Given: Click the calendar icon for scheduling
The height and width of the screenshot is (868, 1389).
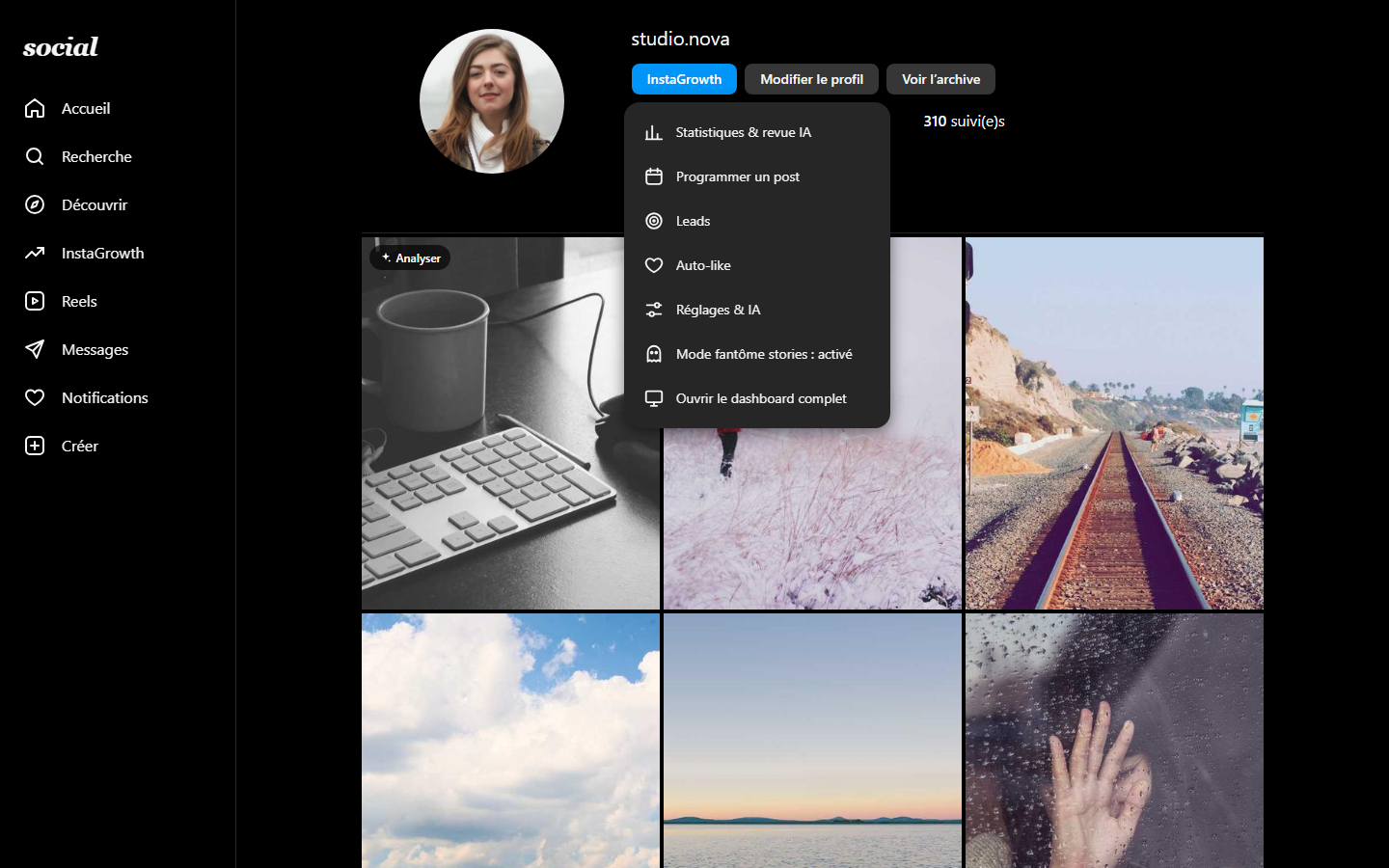Looking at the screenshot, I should pos(654,176).
